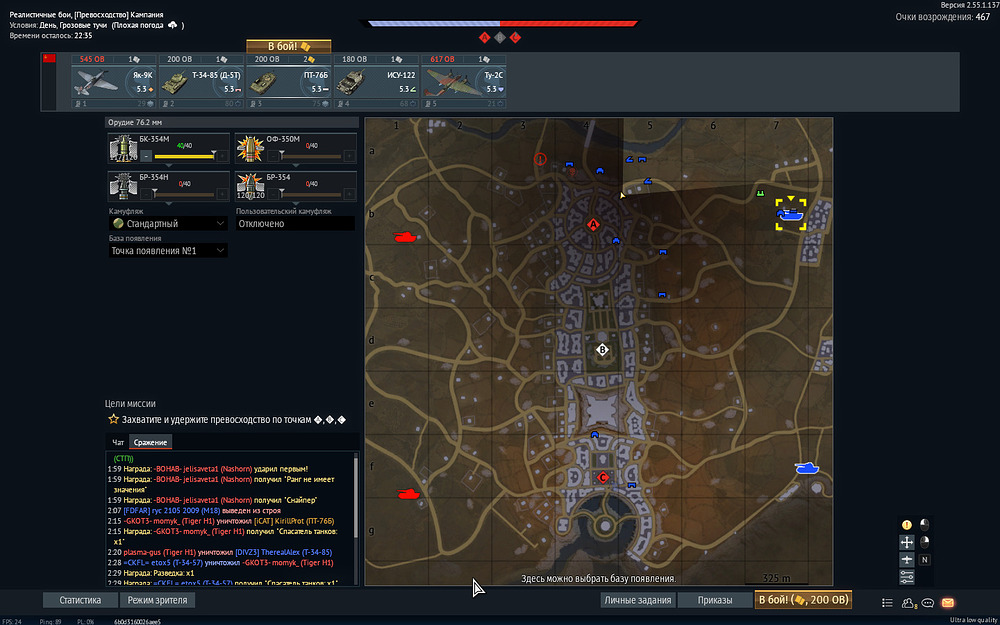
Task: Click the map pan arrows icon
Action: 906,542
